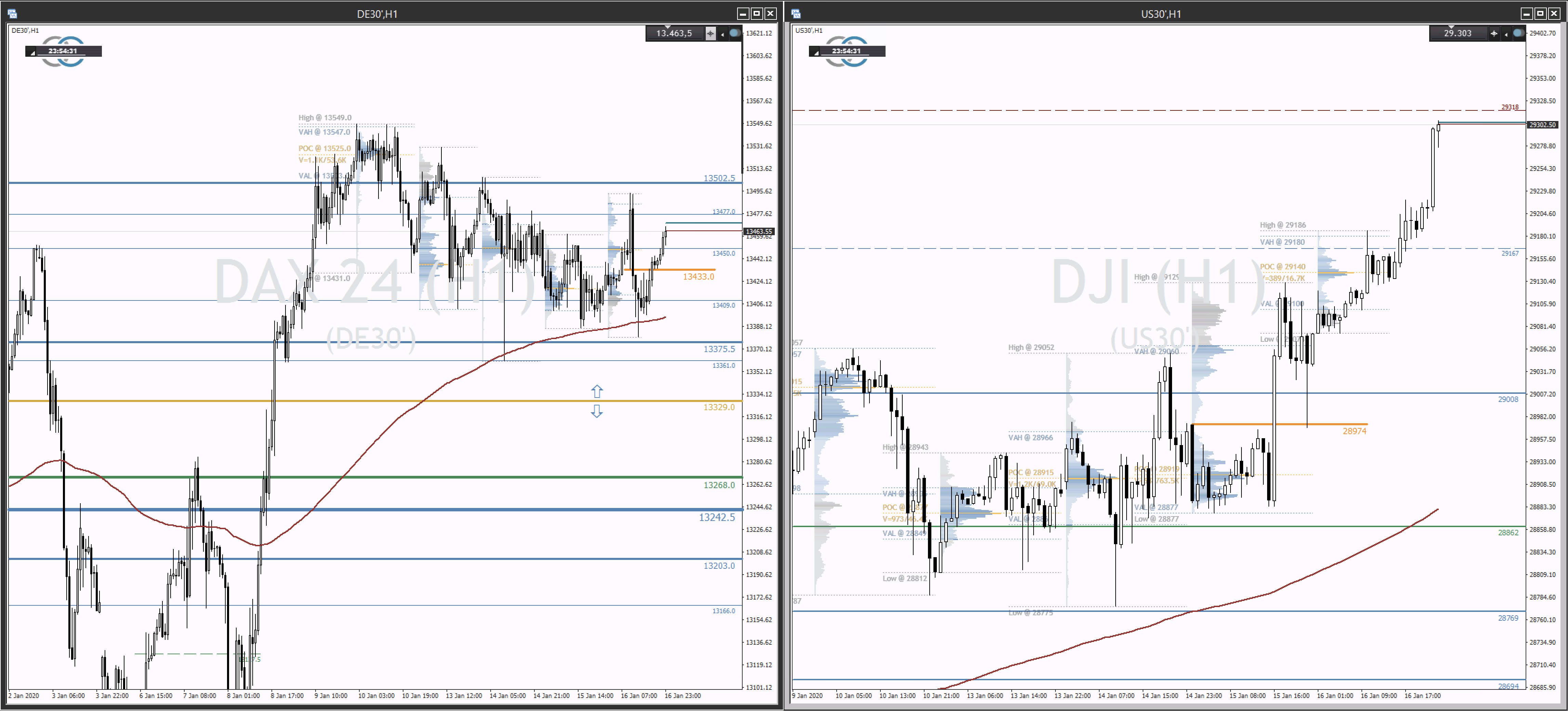
Task: Select the 13242.5 level label
Action: (717, 517)
